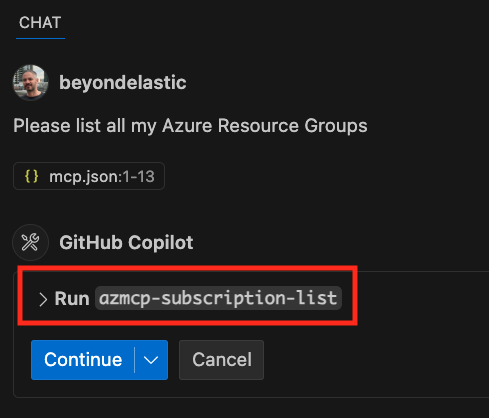The width and height of the screenshot is (489, 418).
Task: Select the azmcp-subscription-list tool name
Action: click(x=218, y=298)
